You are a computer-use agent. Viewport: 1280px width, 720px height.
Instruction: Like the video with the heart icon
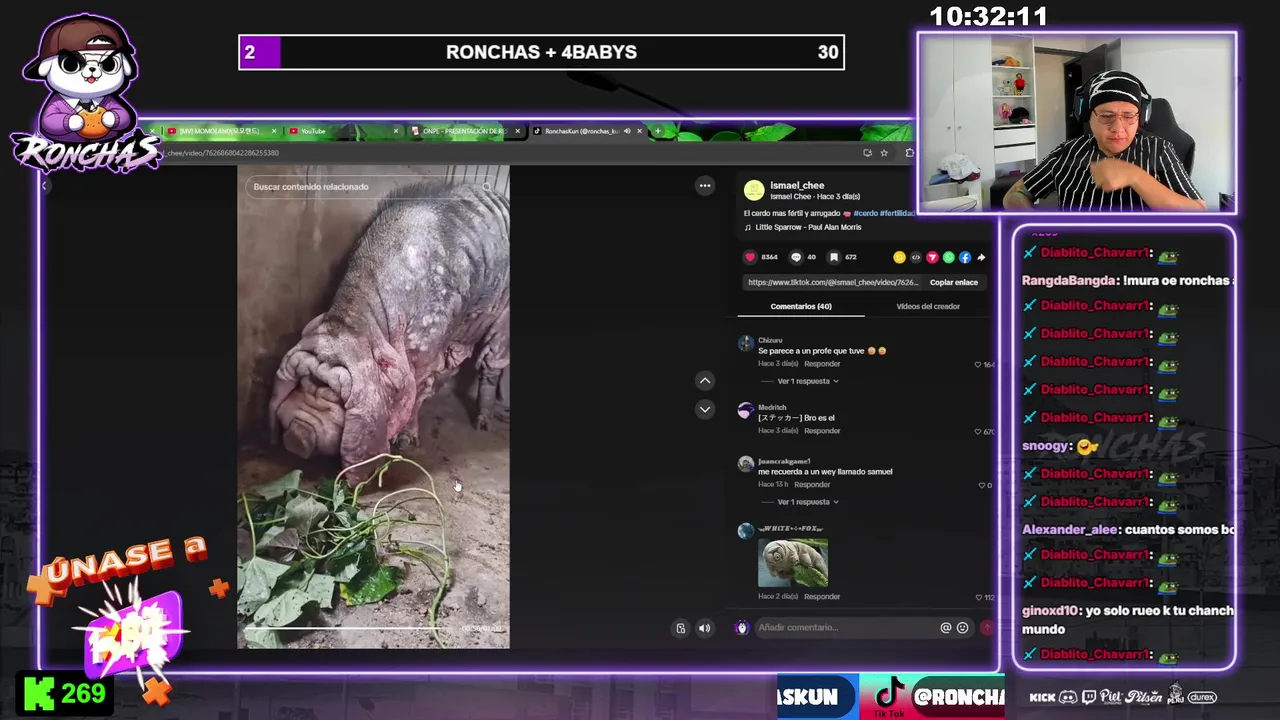coord(750,257)
